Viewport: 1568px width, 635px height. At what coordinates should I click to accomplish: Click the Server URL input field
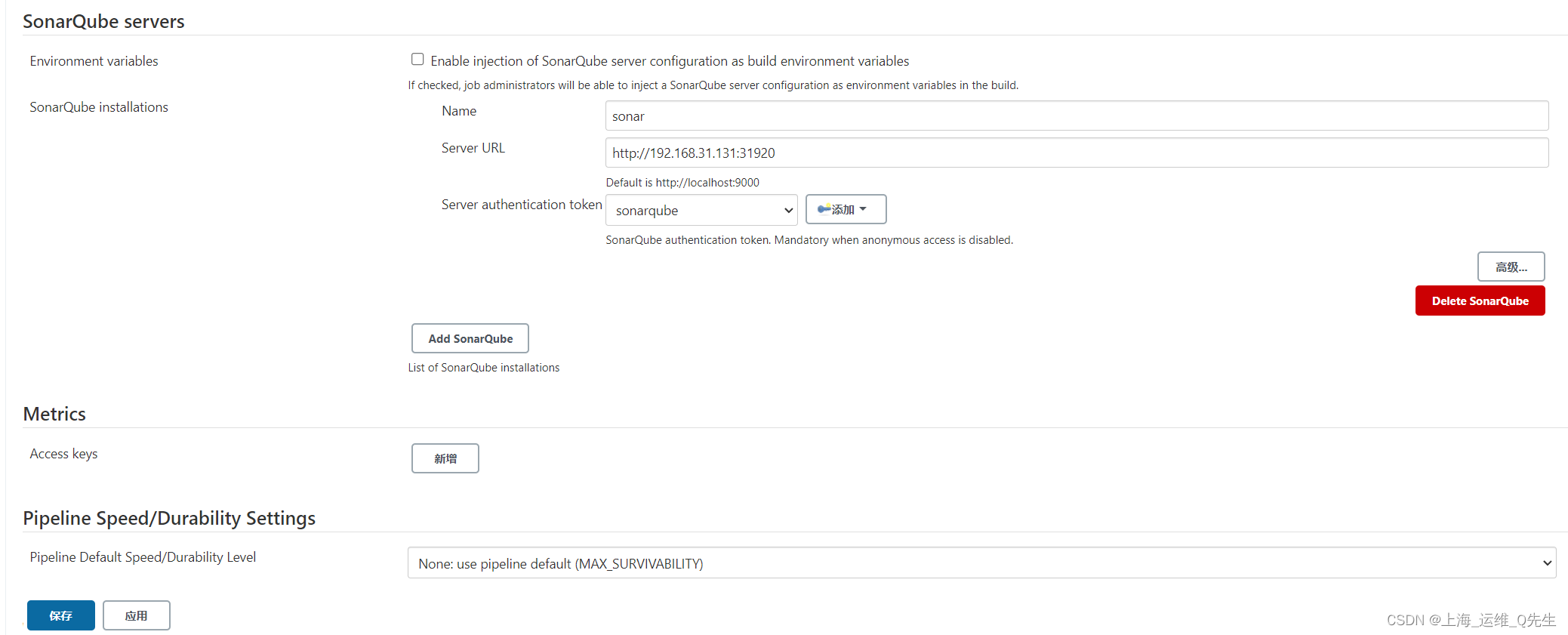1077,153
